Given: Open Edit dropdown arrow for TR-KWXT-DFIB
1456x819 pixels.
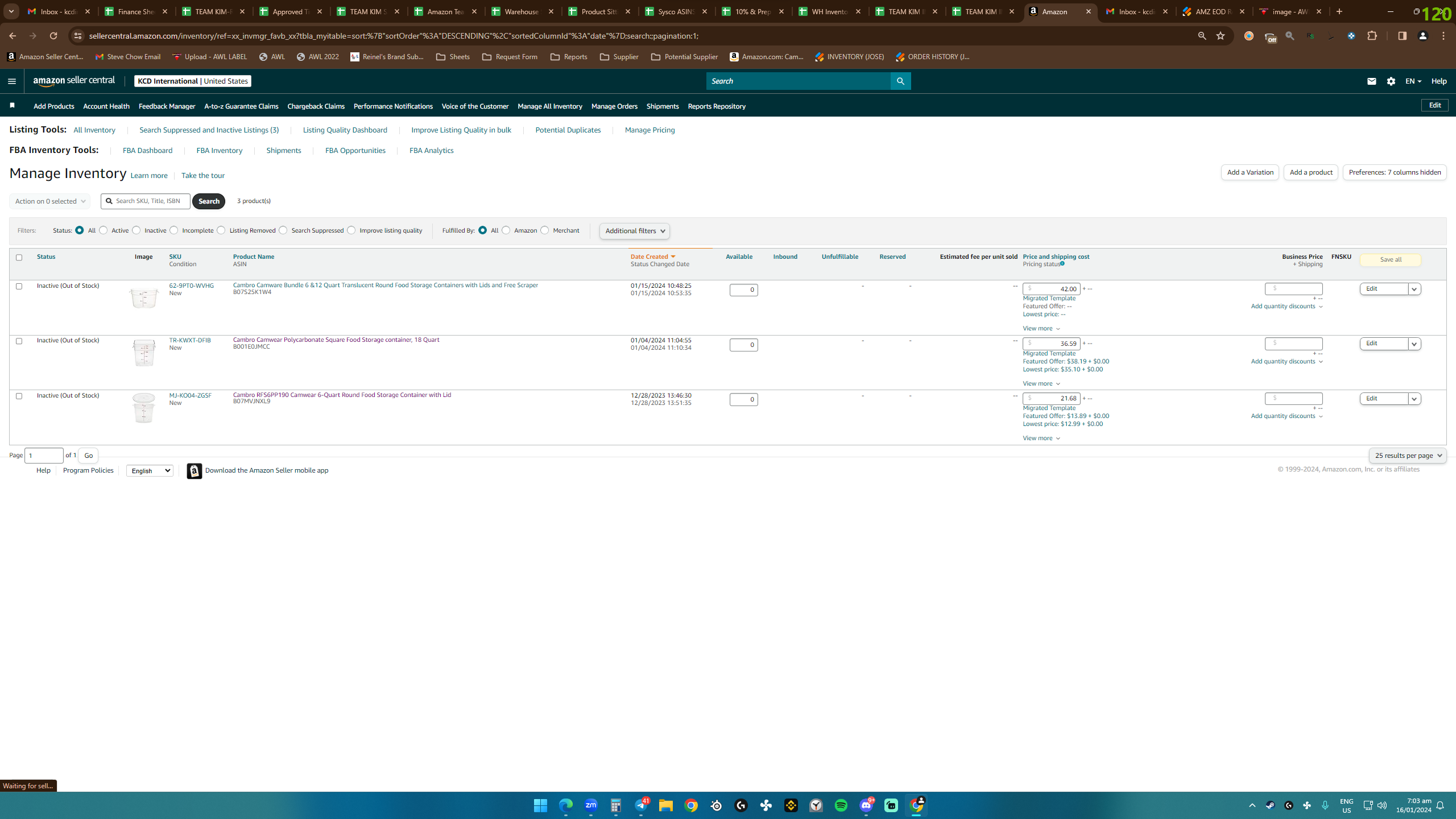Looking at the screenshot, I should pos(1414,344).
